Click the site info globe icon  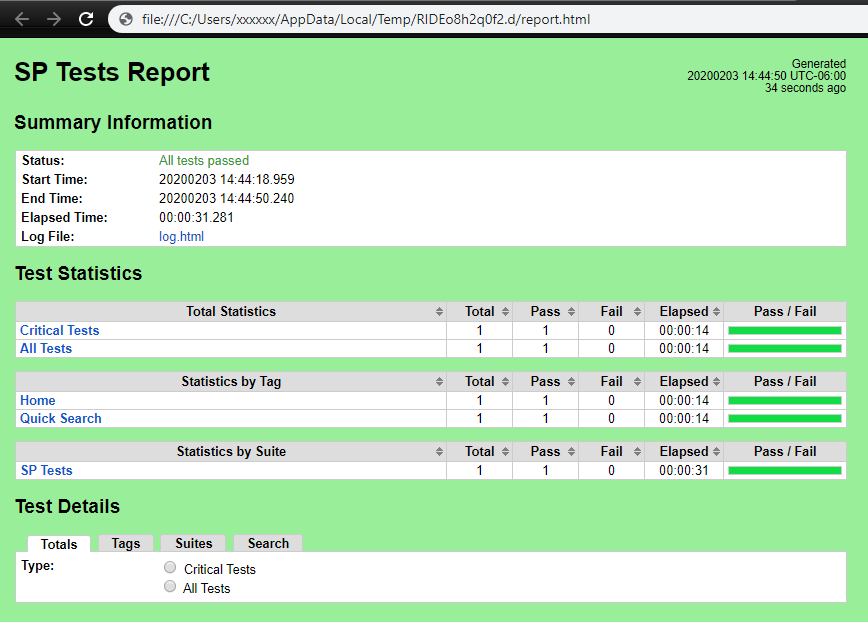[126, 19]
